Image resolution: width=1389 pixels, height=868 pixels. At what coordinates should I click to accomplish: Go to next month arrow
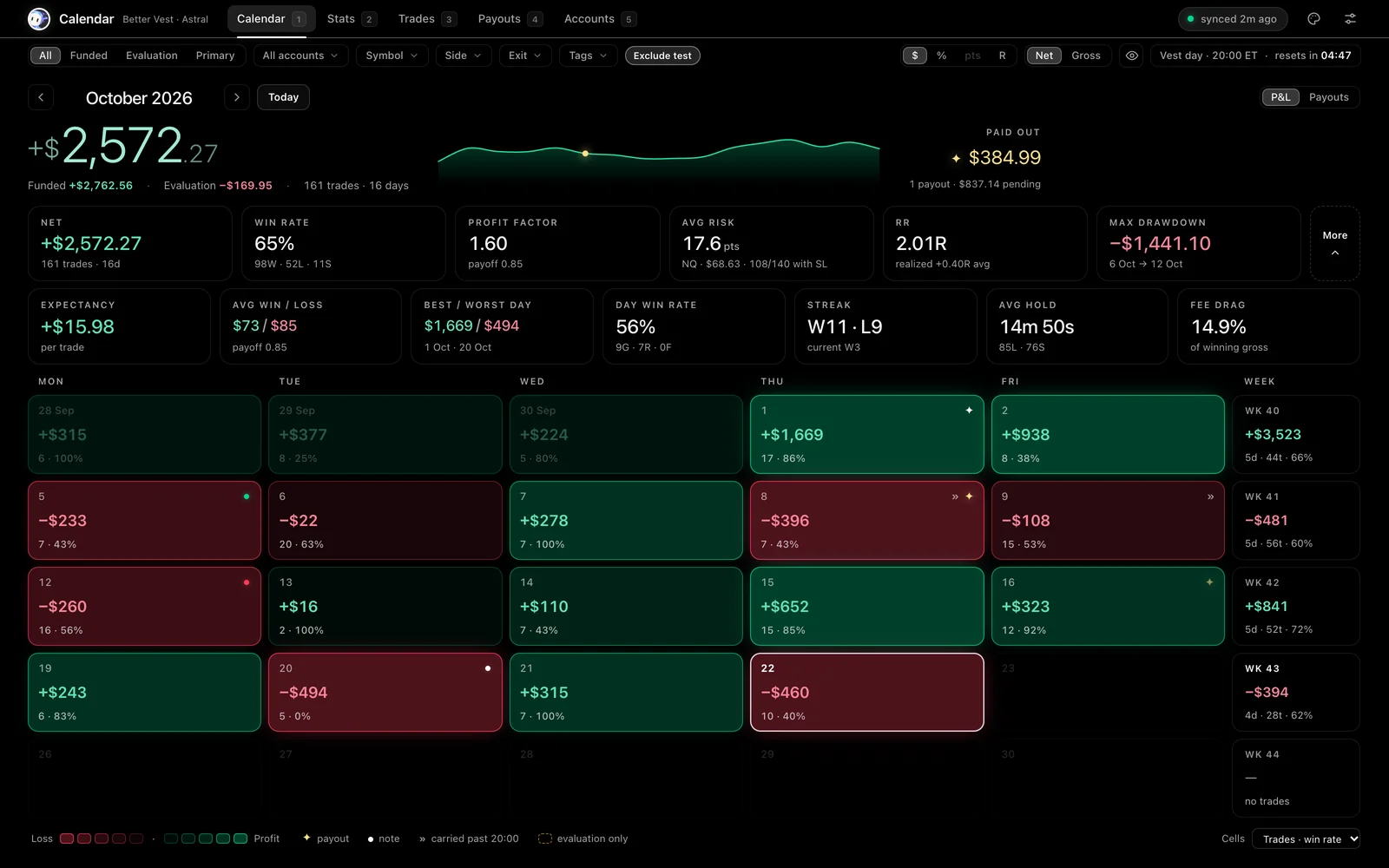pyautogui.click(x=236, y=97)
